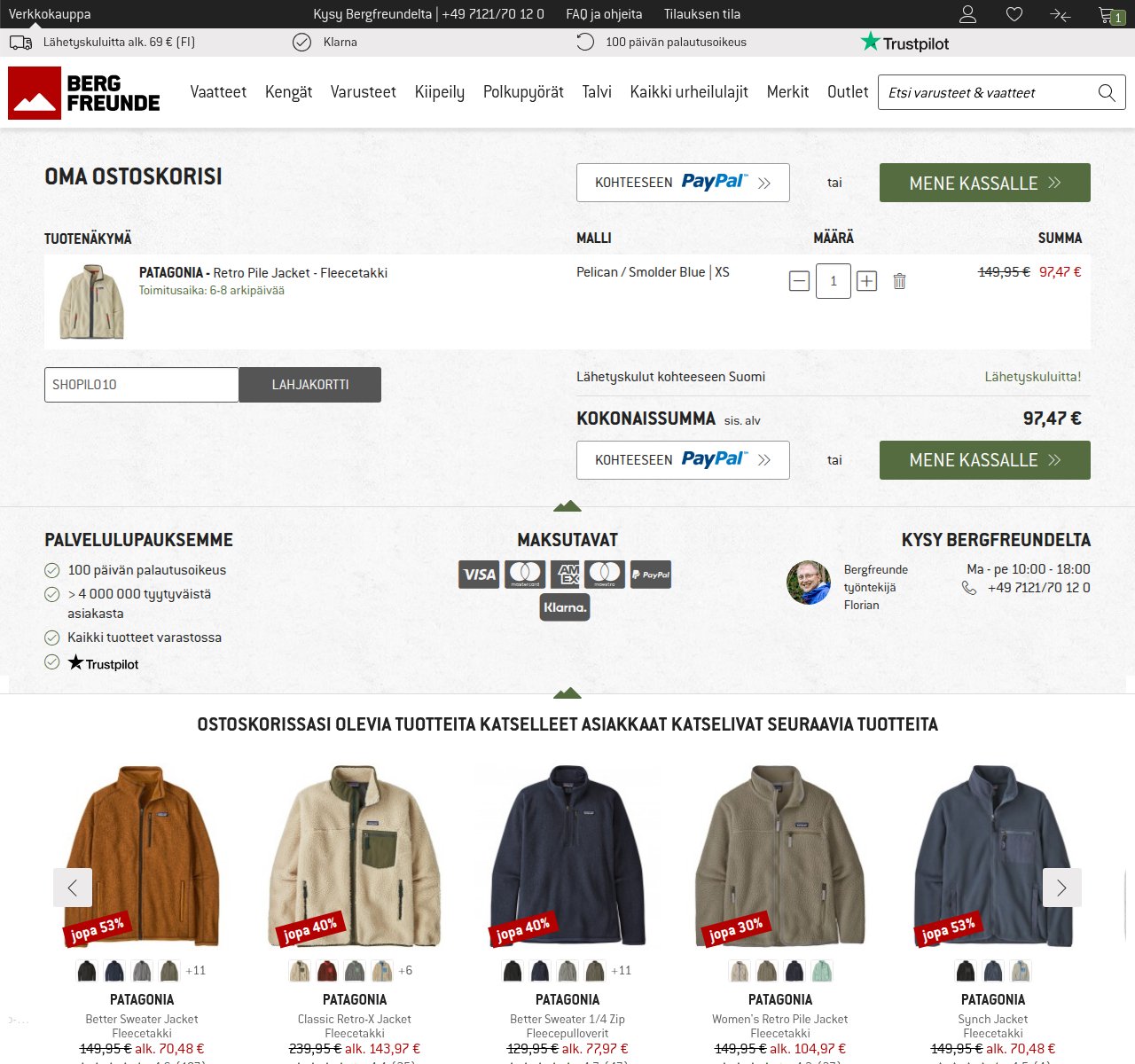Pay with the PayPal button below the total
This screenshot has width=1135, height=1064.
pos(683,460)
